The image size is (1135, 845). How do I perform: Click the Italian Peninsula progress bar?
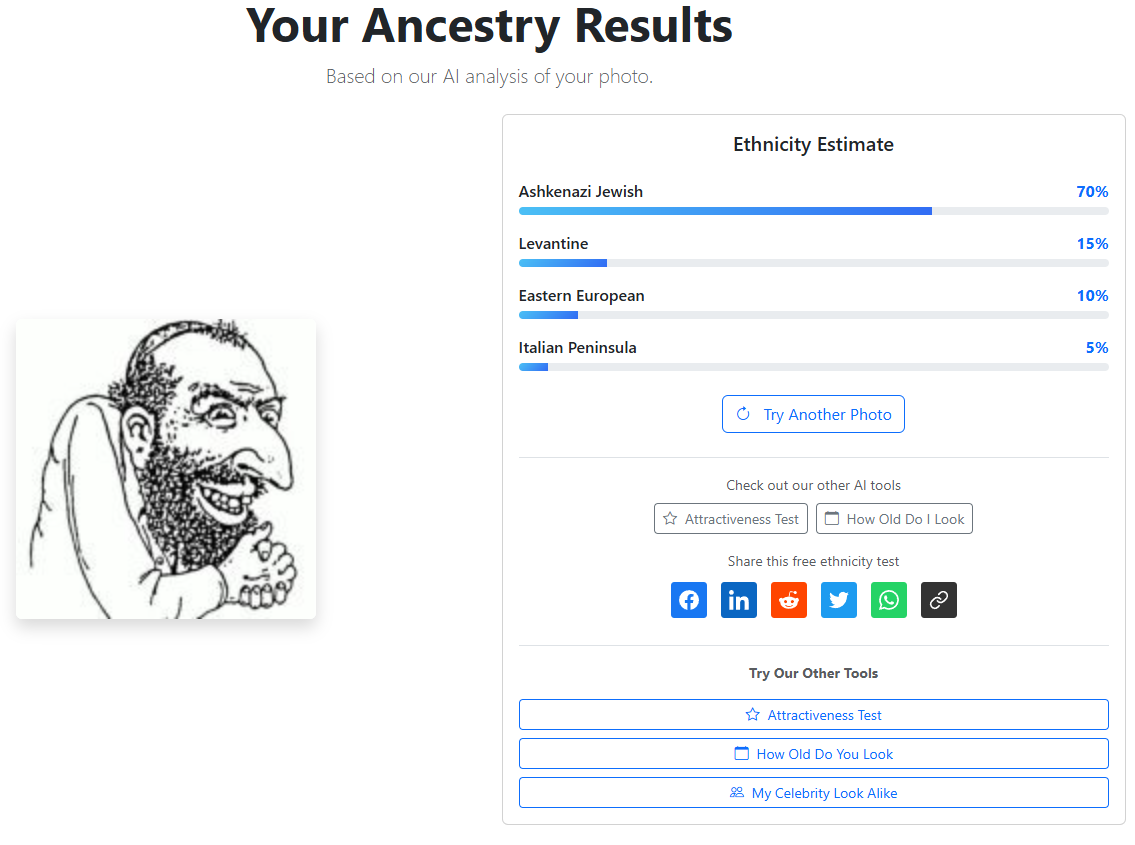[813, 367]
